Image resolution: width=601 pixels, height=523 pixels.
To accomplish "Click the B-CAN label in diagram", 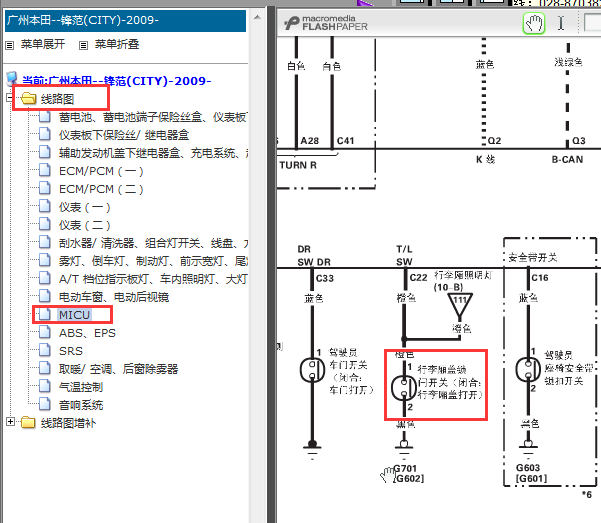I will 567,159.
